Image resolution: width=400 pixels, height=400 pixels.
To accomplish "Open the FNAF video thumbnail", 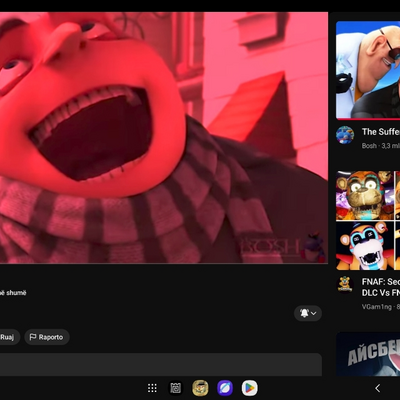I will 368,220.
